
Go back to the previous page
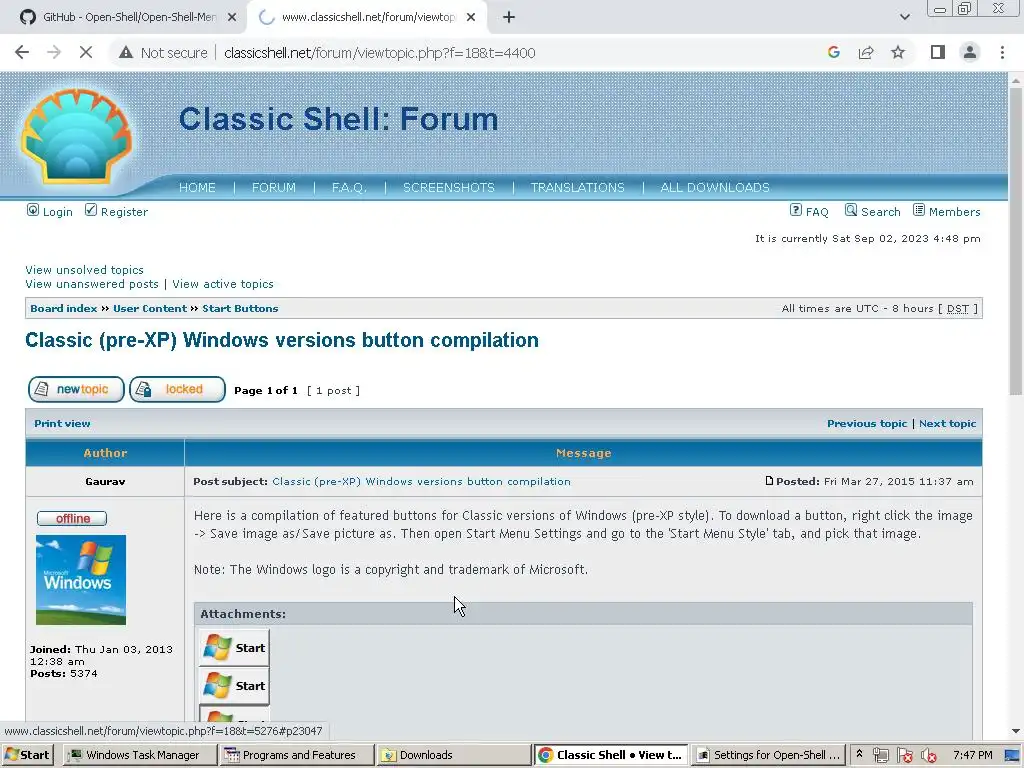(22, 52)
